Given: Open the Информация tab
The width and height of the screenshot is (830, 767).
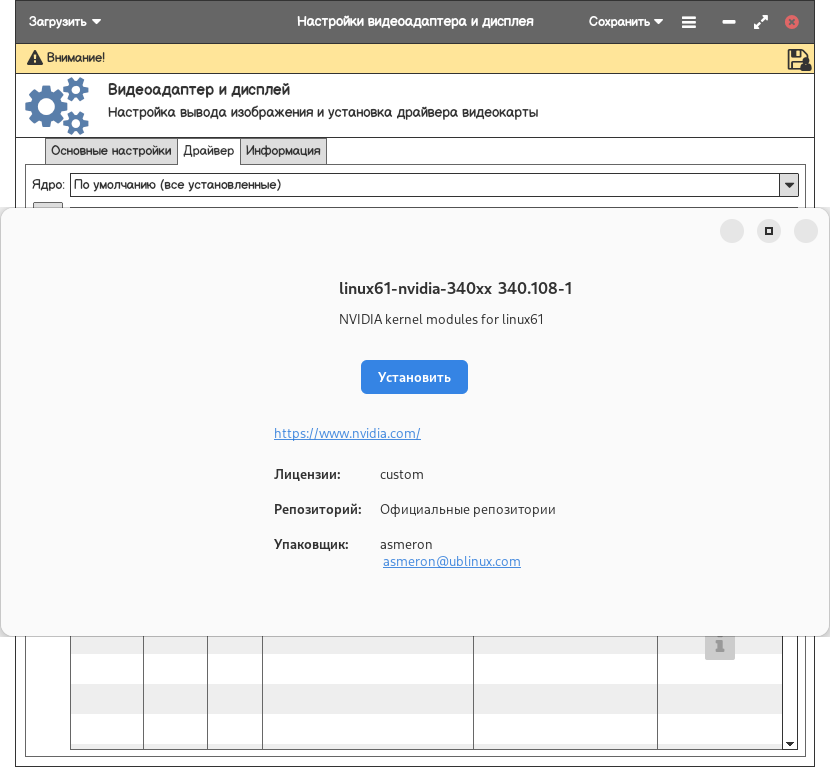Looking at the screenshot, I should click(283, 151).
